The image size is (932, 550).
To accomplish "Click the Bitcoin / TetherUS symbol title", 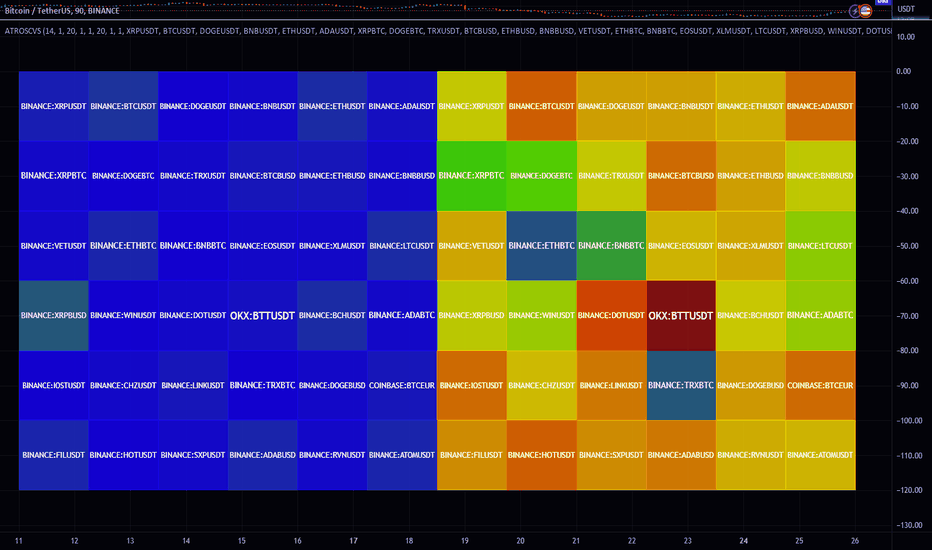I will click(x=62, y=11).
